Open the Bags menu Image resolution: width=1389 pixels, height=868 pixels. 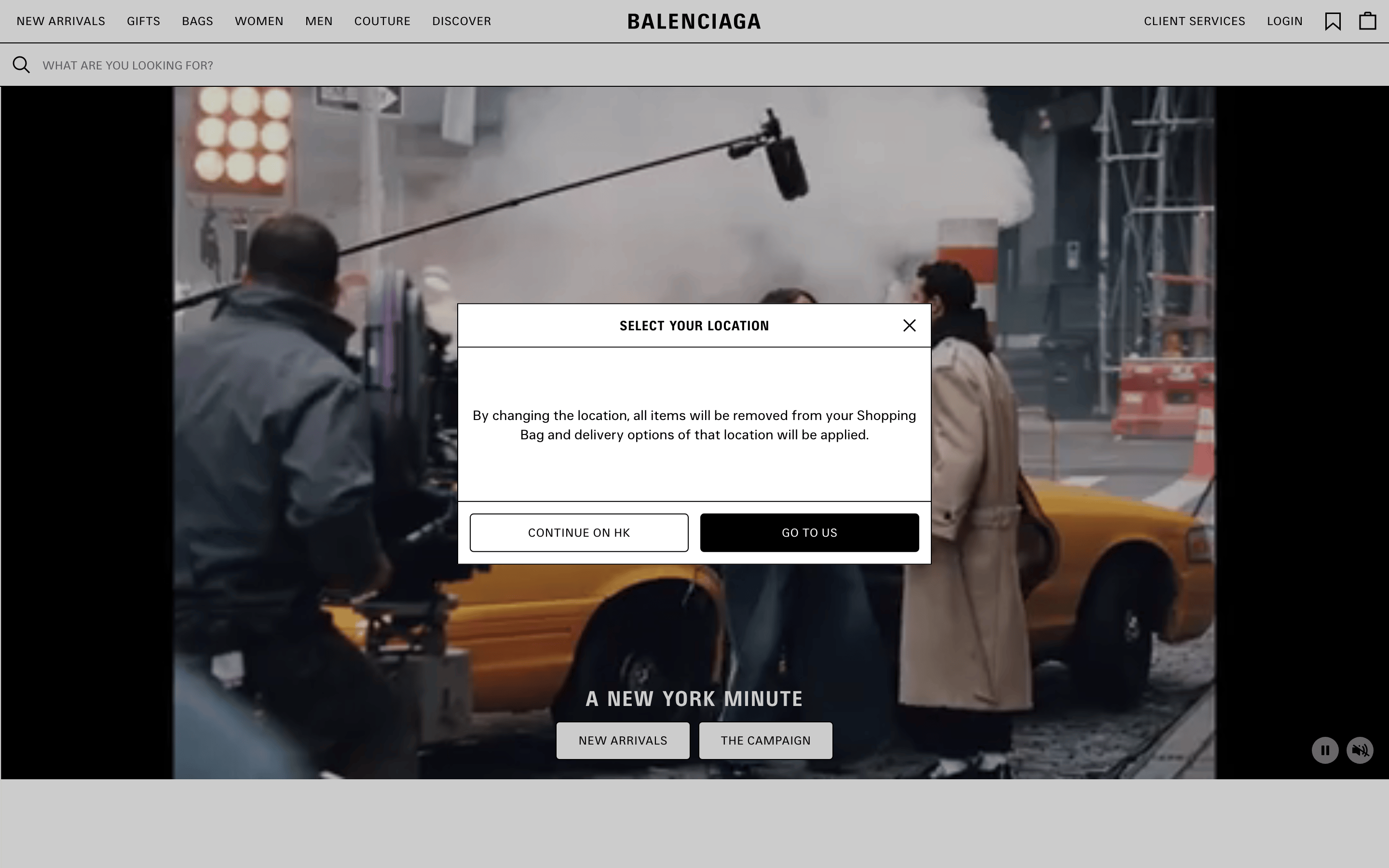pos(197,21)
